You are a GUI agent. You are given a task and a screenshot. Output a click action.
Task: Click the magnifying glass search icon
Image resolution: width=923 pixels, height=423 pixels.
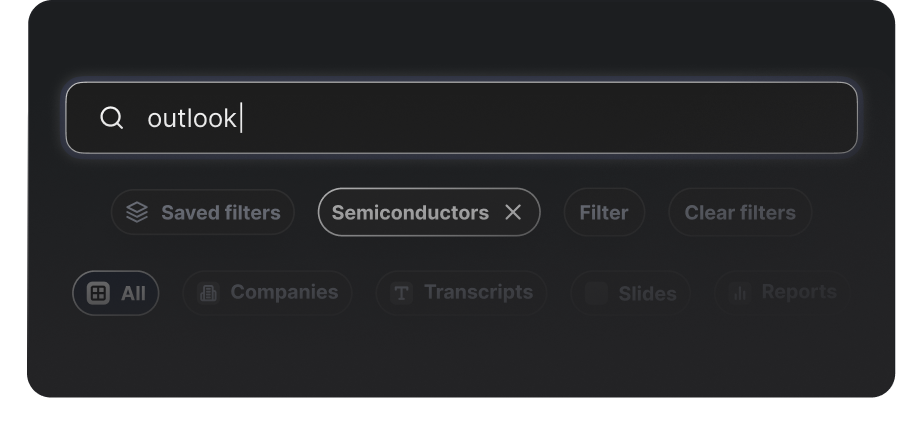click(x=112, y=118)
